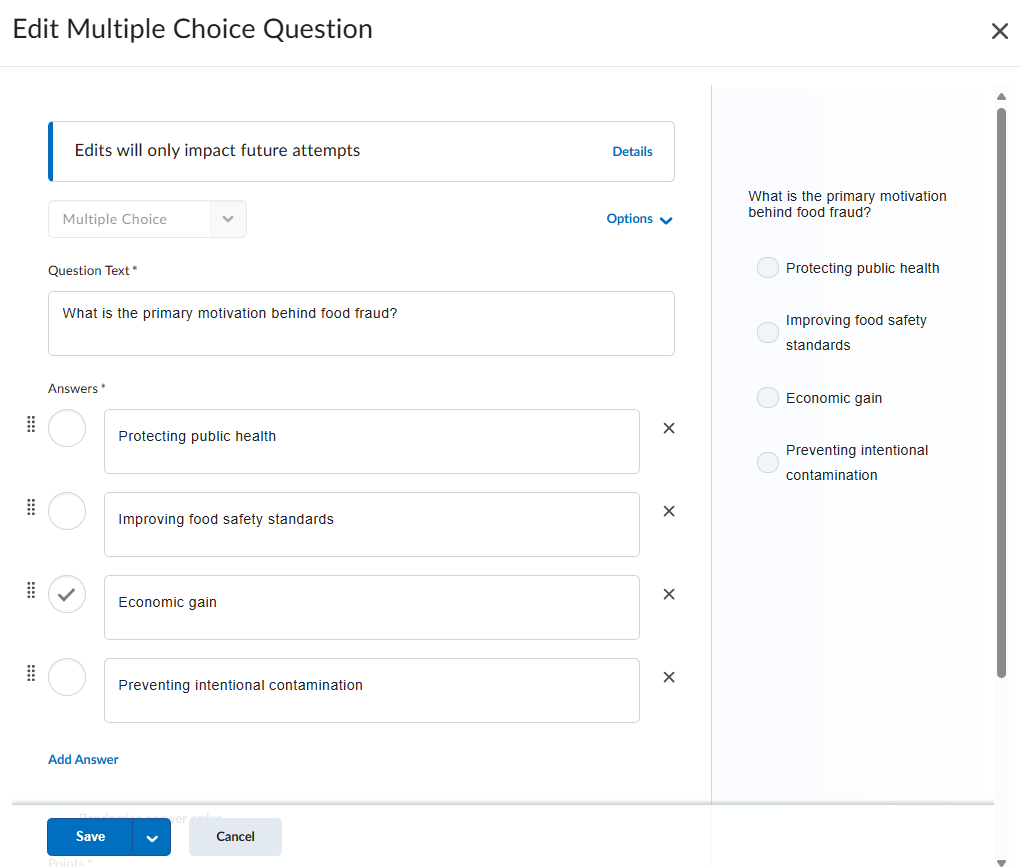Image resolution: width=1022 pixels, height=867 pixels.
Task: Remove the Preventing intentional contamination answer
Action: click(669, 677)
